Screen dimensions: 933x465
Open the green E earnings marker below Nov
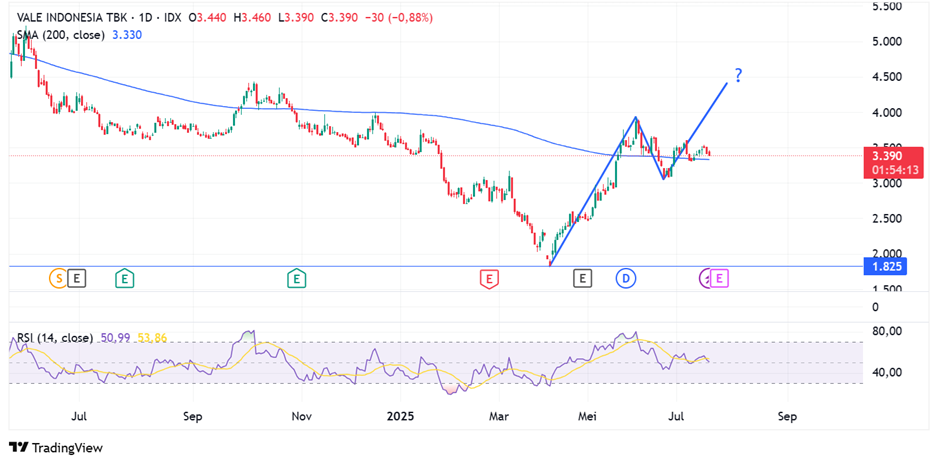(296, 278)
